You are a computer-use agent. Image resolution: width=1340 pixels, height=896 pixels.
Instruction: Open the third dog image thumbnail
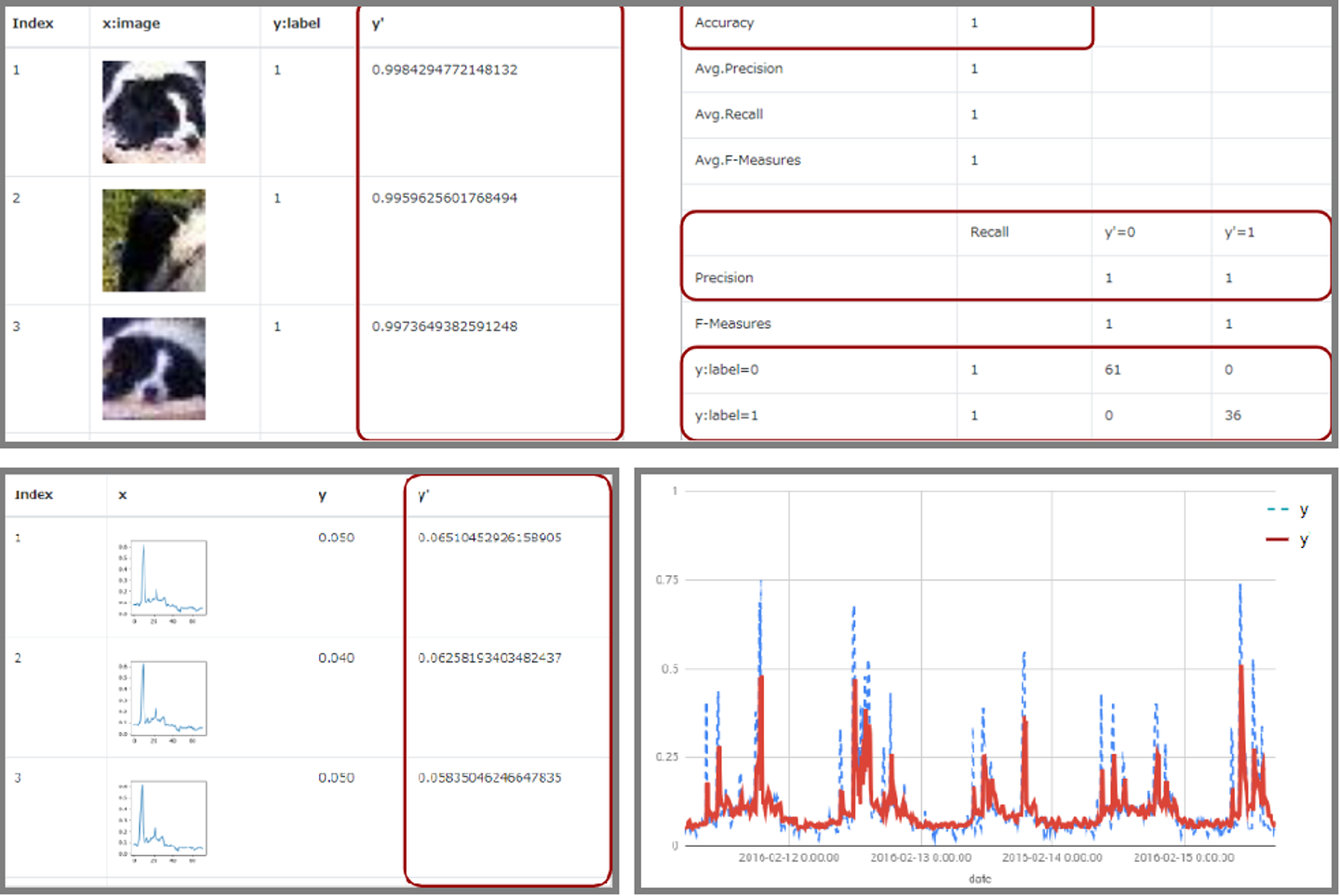[154, 368]
